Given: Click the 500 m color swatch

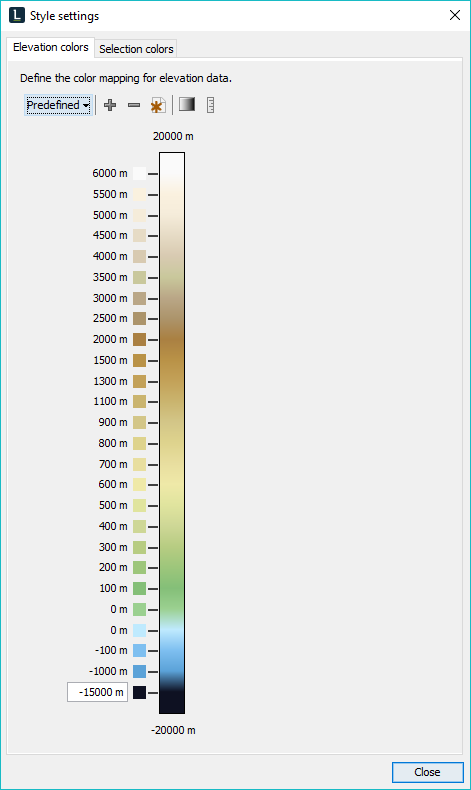Looking at the screenshot, I should (140, 505).
